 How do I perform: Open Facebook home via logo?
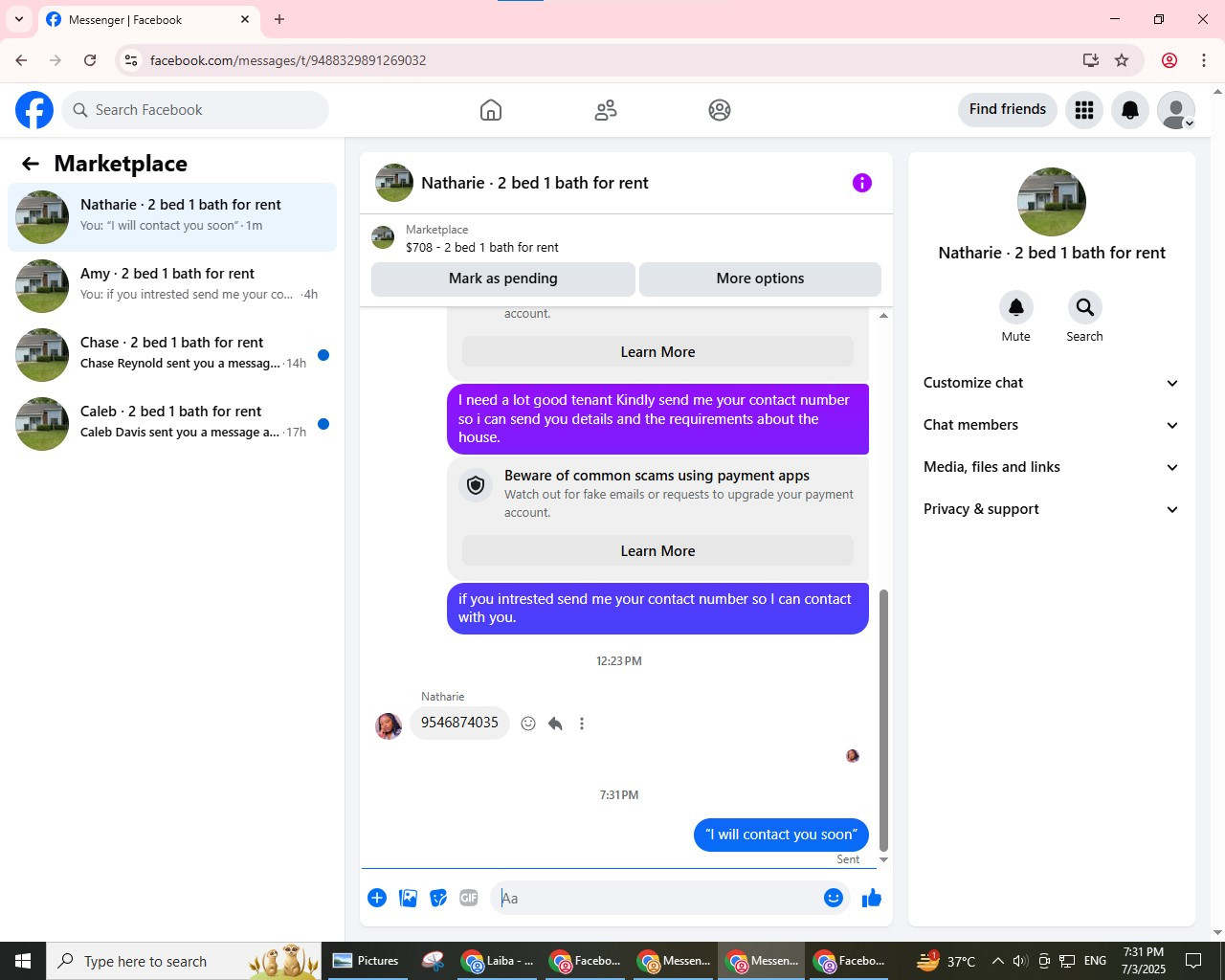[x=34, y=110]
